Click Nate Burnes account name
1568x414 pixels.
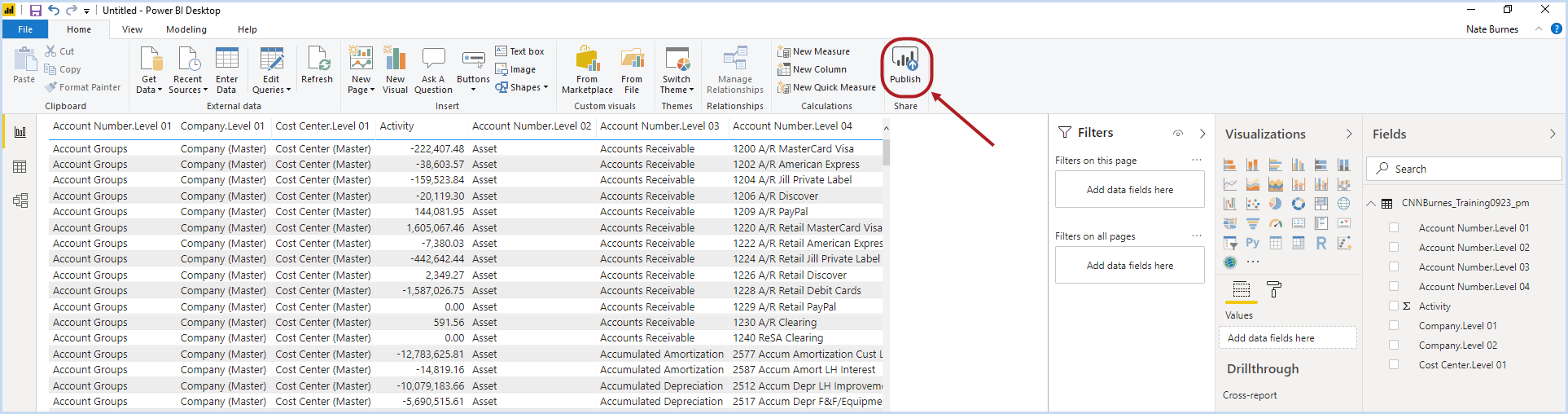pos(1492,29)
